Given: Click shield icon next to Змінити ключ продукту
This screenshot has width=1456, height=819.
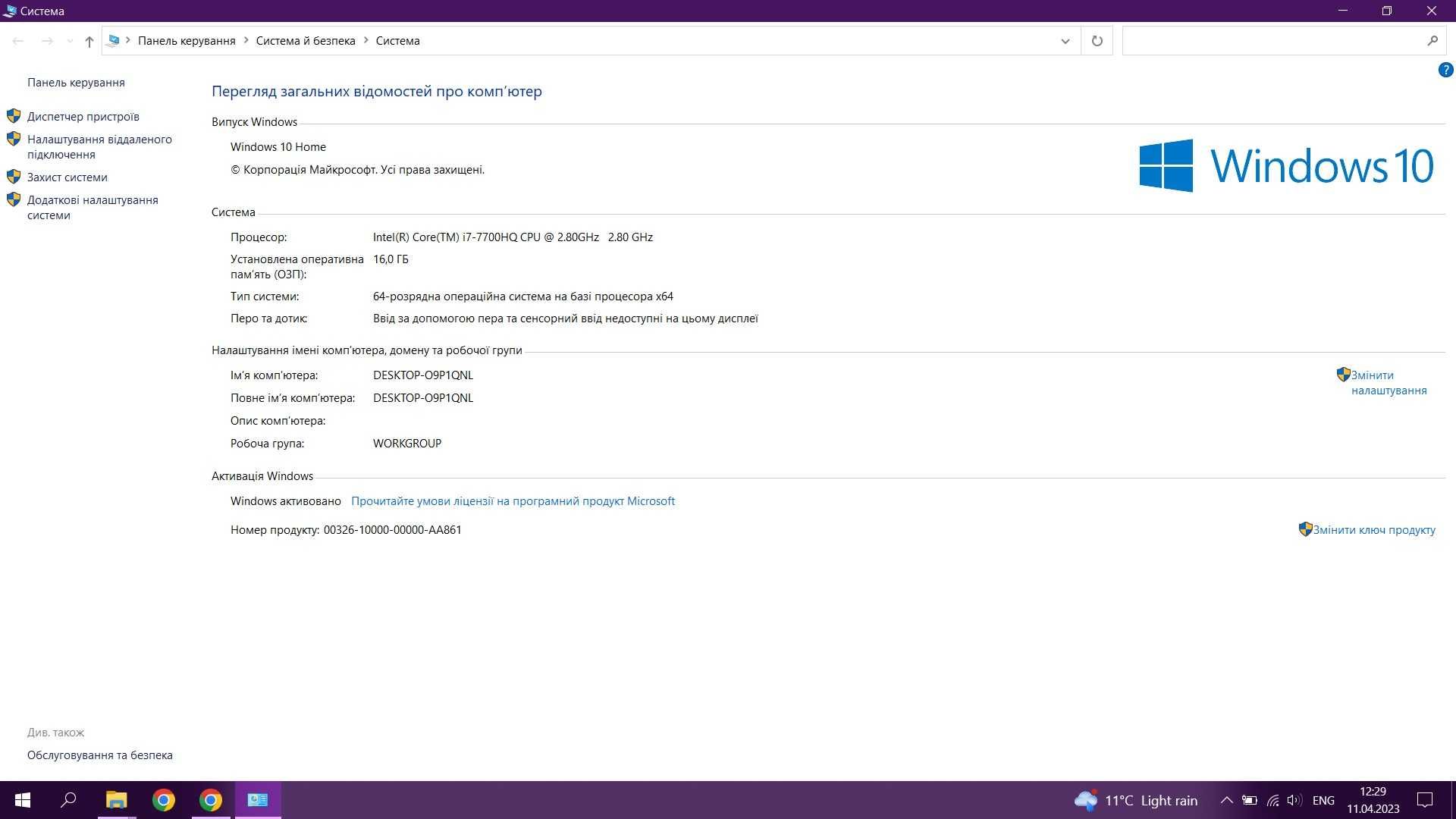Looking at the screenshot, I should [1305, 529].
